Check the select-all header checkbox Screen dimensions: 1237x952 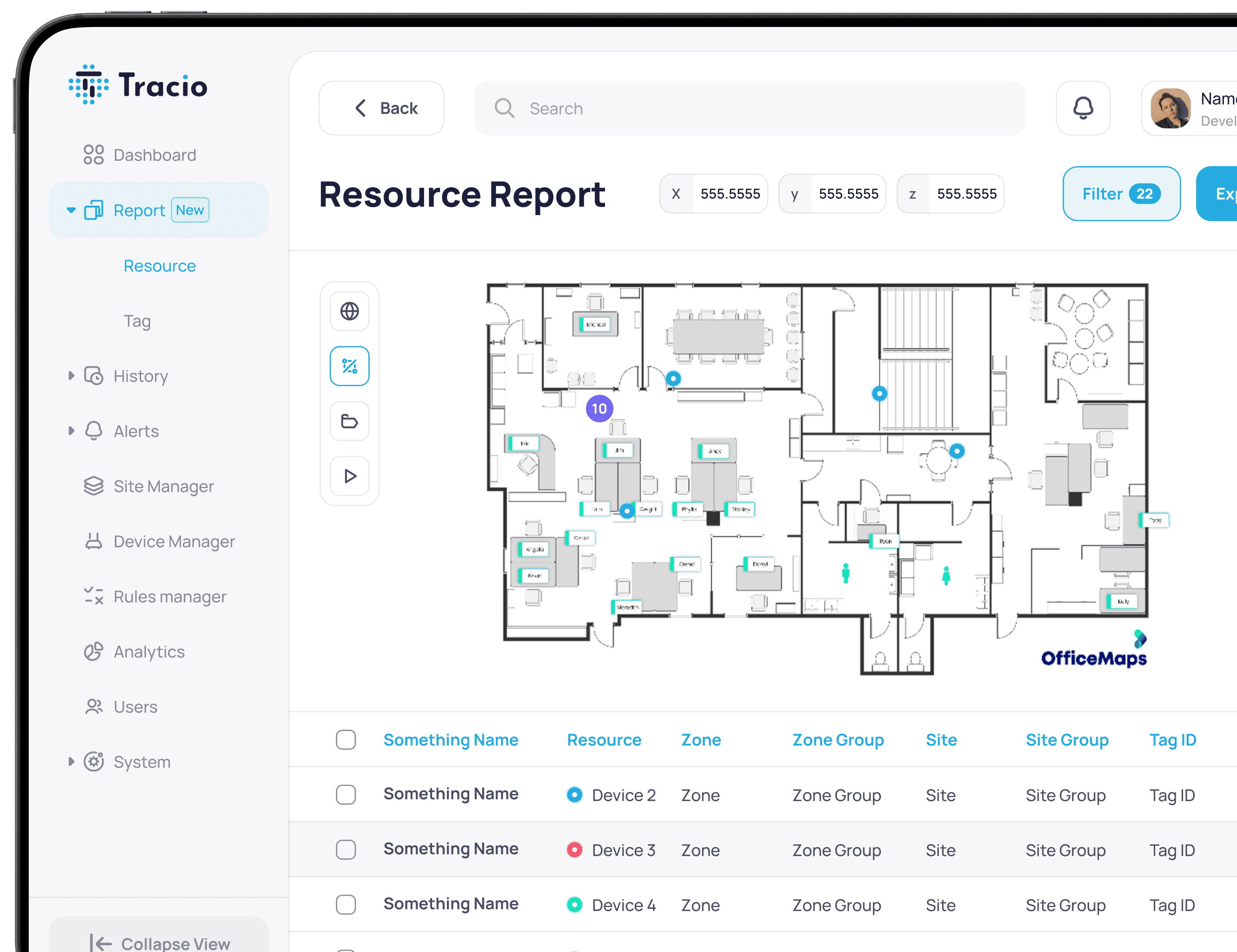click(345, 740)
